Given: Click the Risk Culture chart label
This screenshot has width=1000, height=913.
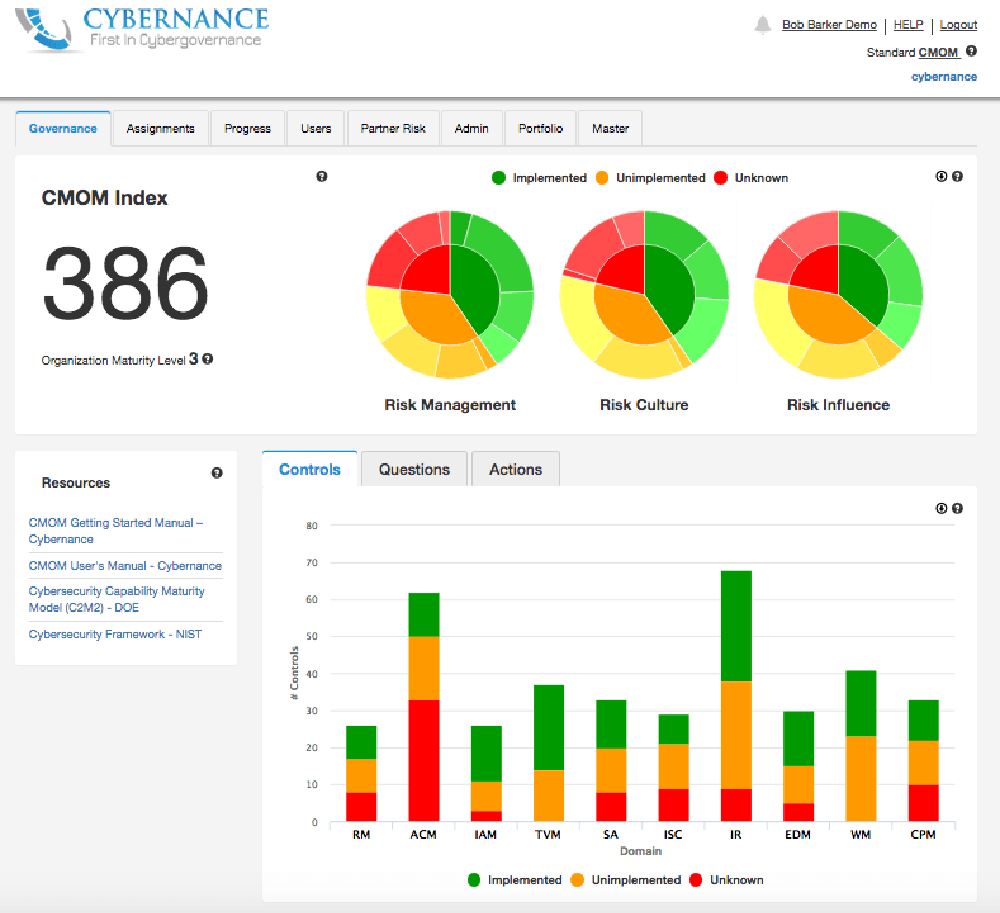Looking at the screenshot, I should 644,405.
